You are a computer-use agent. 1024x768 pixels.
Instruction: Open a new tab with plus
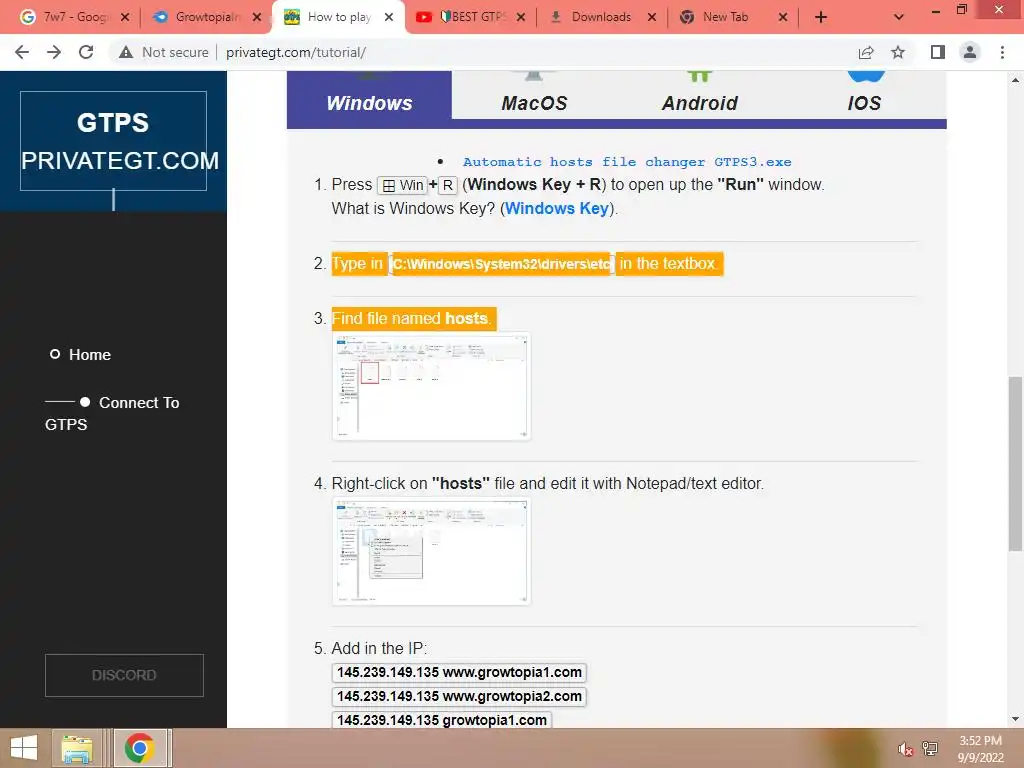point(821,17)
